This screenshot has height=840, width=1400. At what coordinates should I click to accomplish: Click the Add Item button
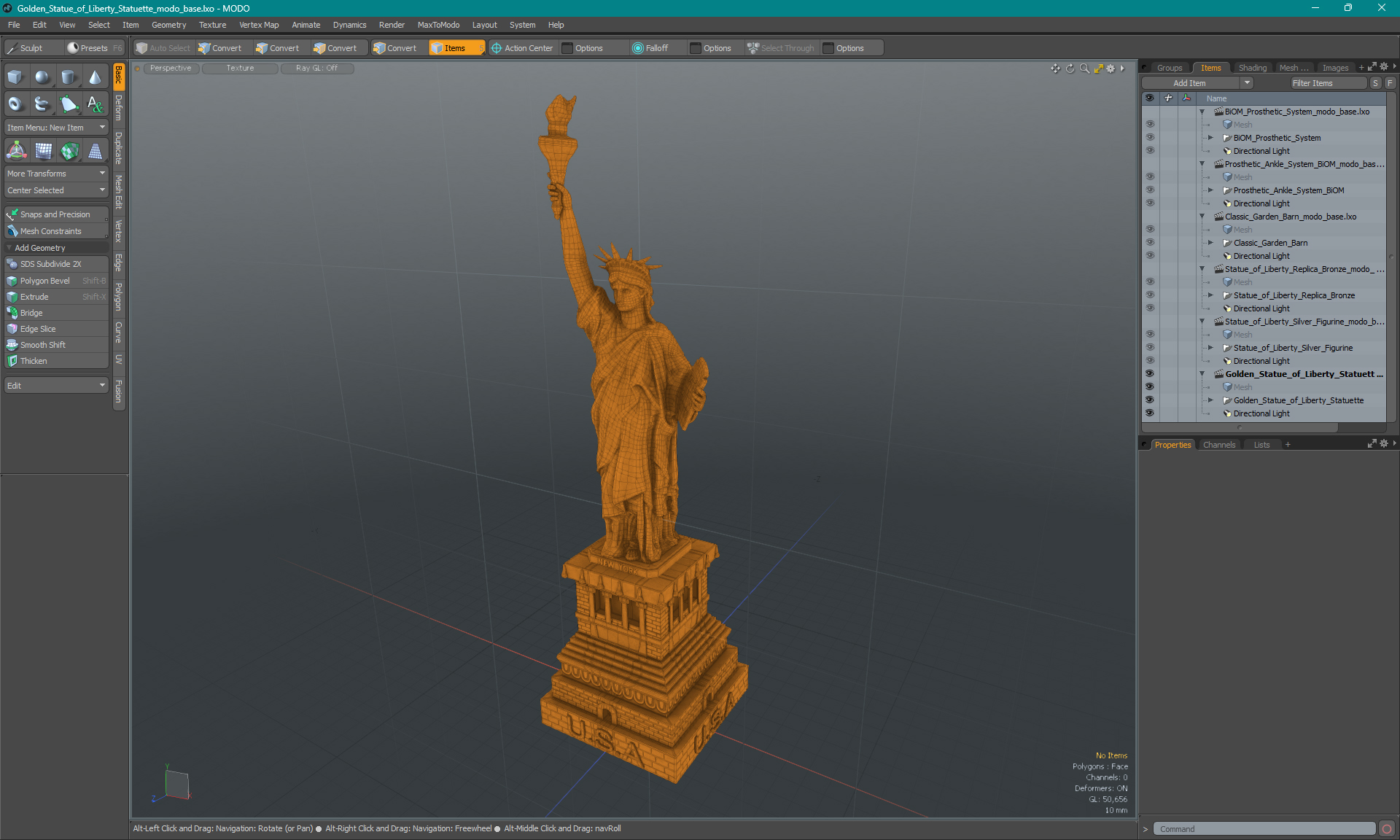click(x=1190, y=83)
